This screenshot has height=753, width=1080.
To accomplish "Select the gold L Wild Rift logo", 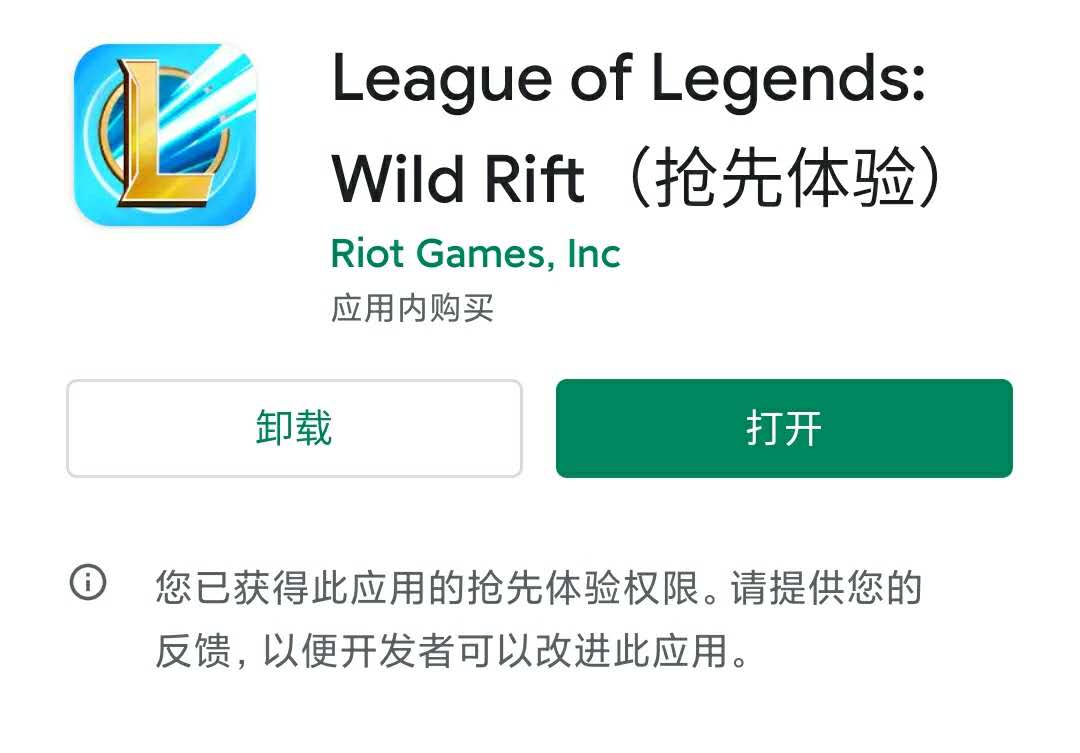I will pyautogui.click(x=165, y=134).
